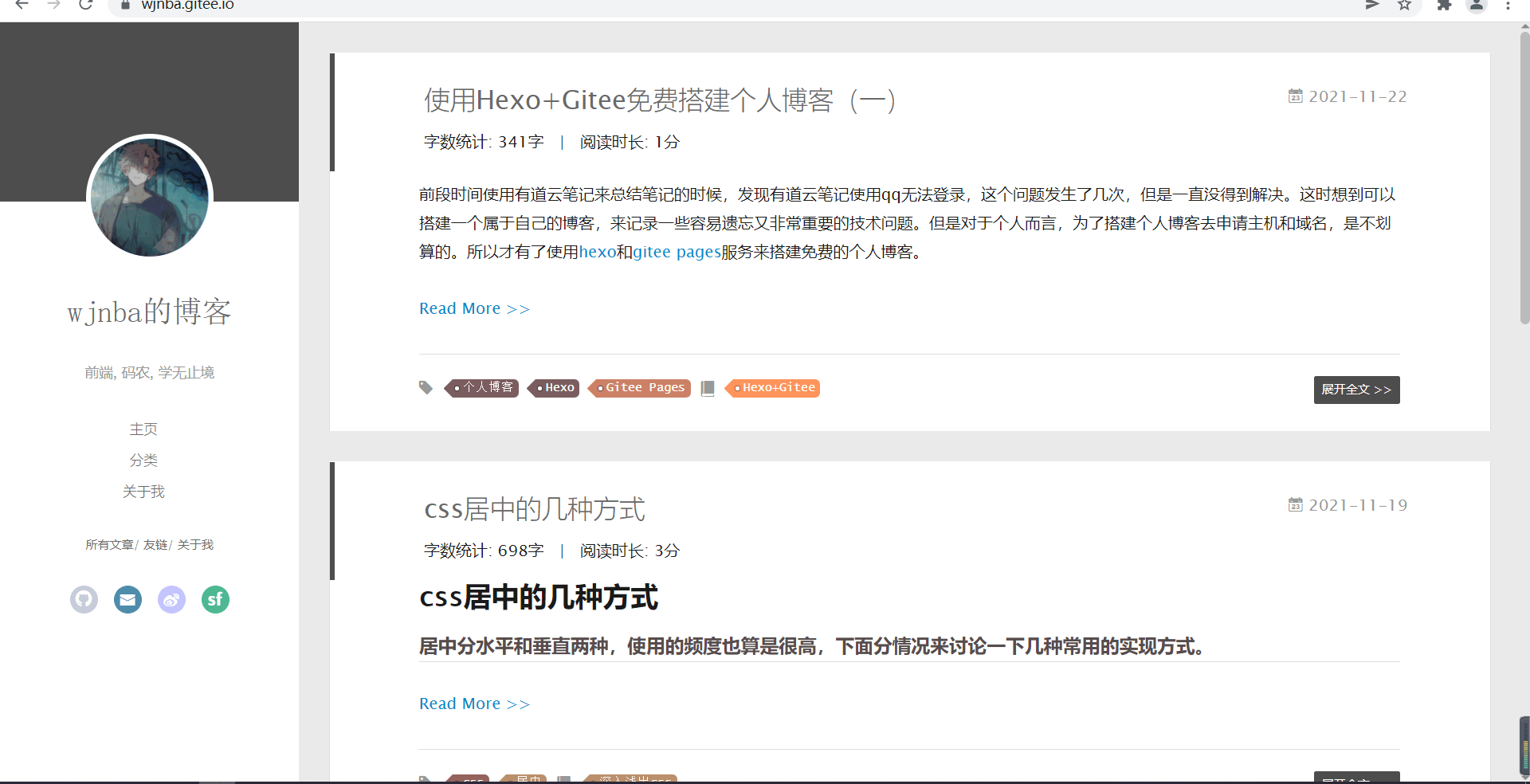The image size is (1530, 784).
Task: Expand first post with 展开全文 button
Action: pyautogui.click(x=1355, y=390)
